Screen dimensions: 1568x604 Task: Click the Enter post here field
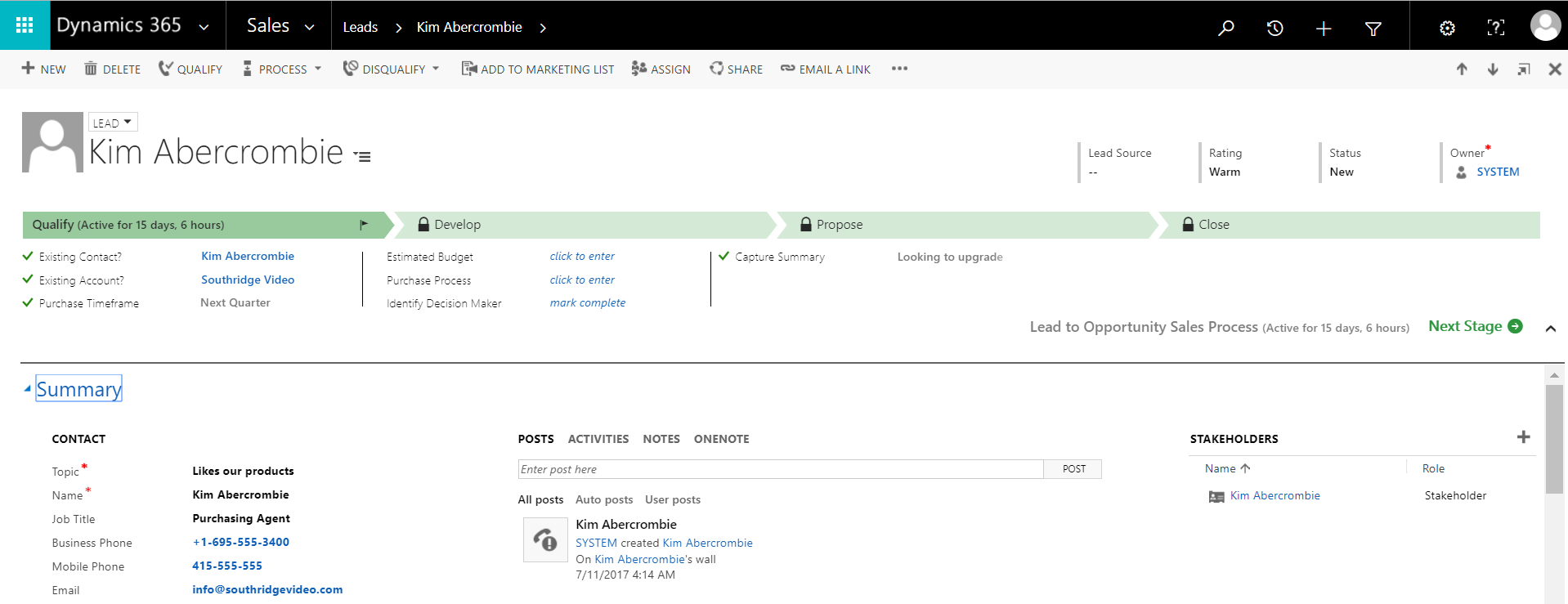[x=781, y=469]
